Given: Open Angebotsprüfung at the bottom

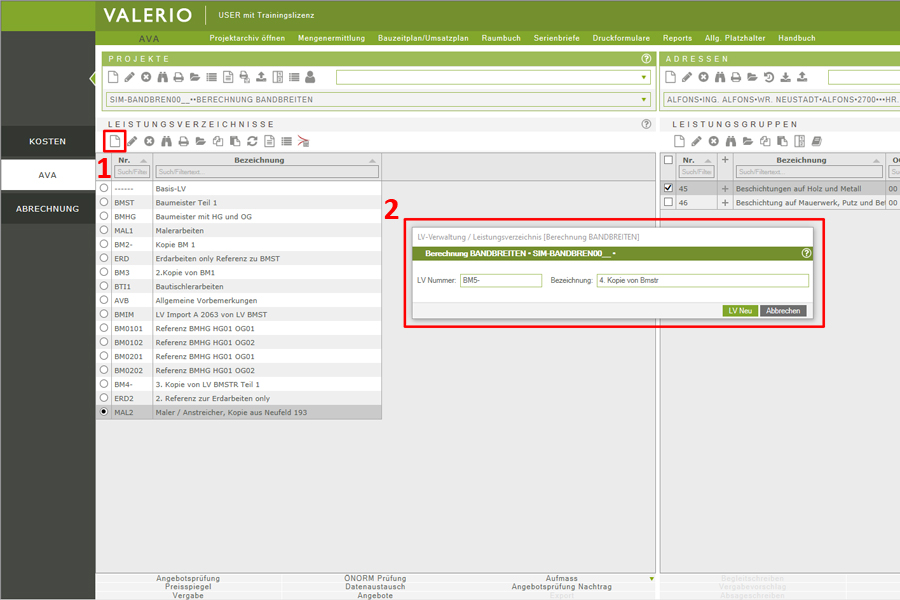Looking at the screenshot, I should click(x=188, y=578).
